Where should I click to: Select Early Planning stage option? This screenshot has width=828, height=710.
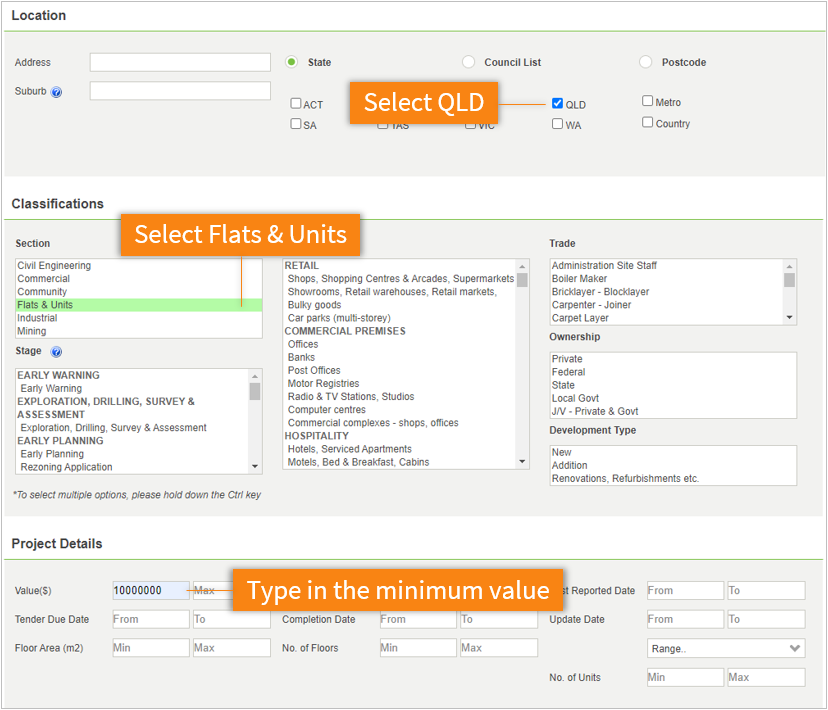click(x=133, y=454)
